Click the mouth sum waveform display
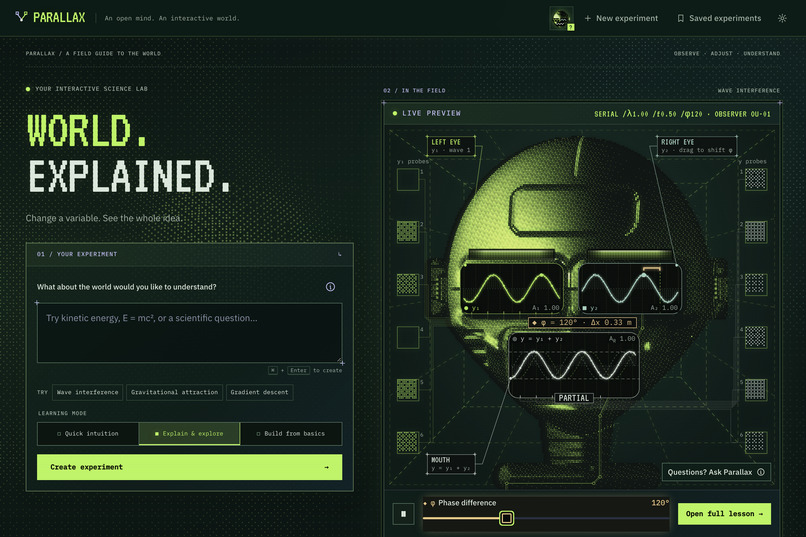The image size is (806, 537). tap(574, 365)
